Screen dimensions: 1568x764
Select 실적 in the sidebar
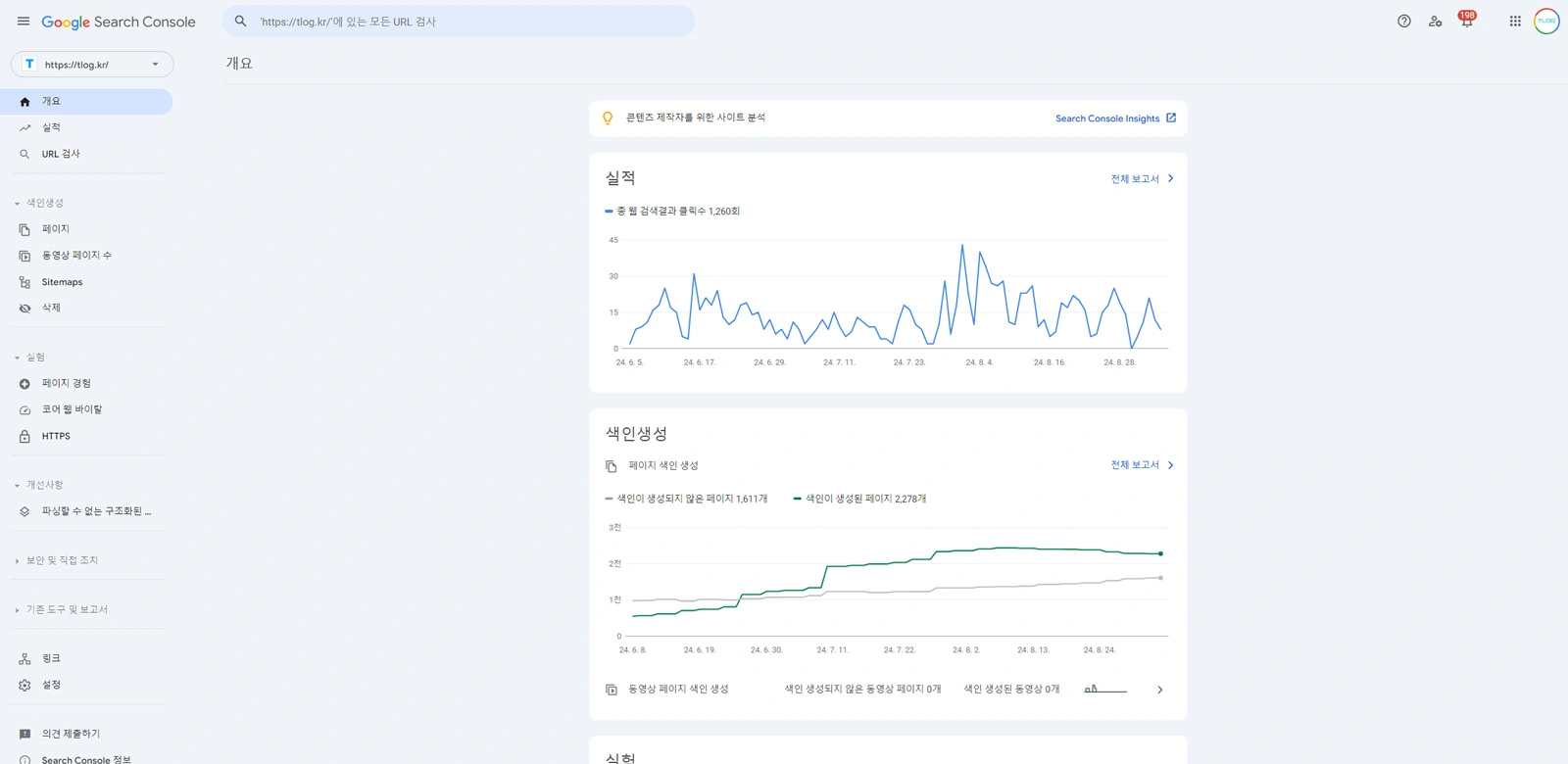51,127
